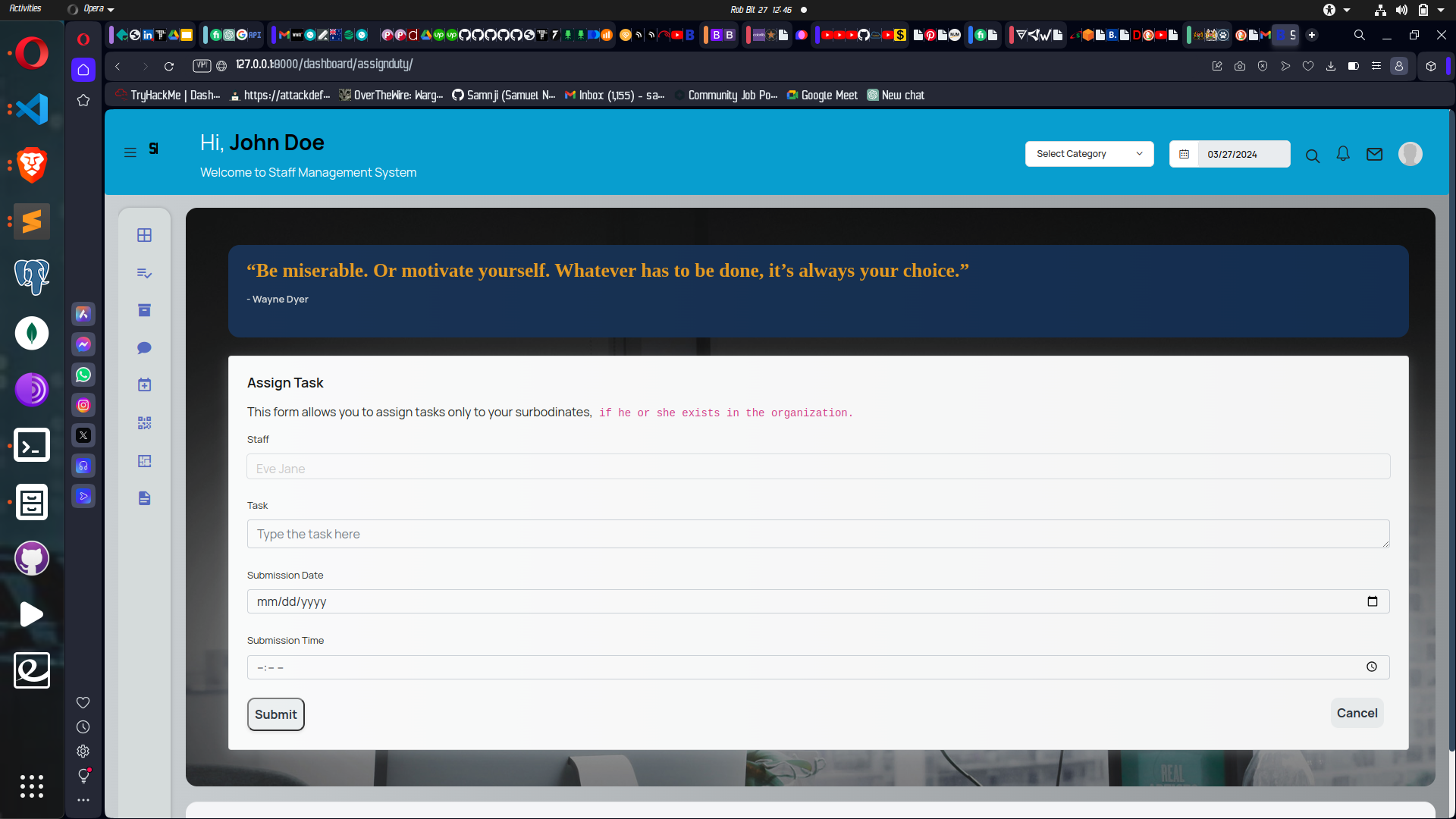Open the Submission Time clock picker

click(1372, 667)
